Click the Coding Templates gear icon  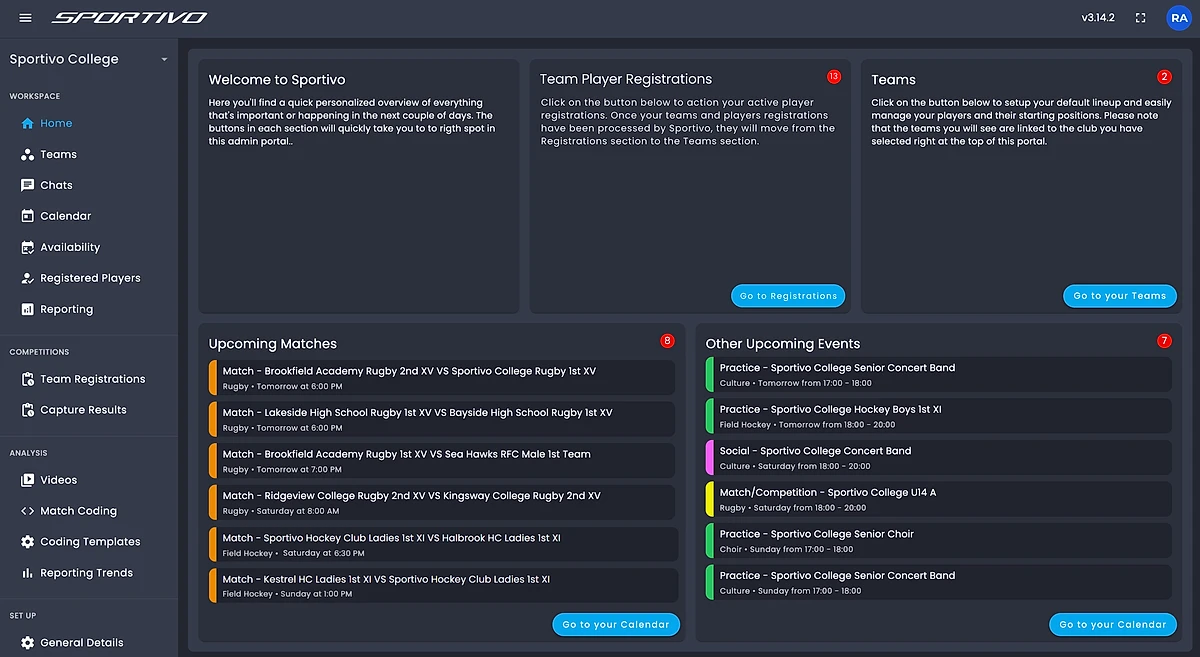[28, 542]
